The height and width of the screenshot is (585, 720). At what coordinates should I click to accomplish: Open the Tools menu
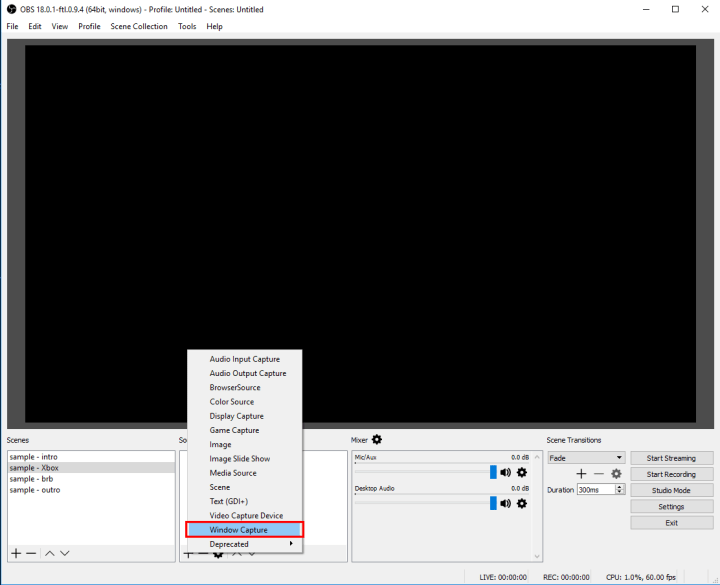[x=187, y=26]
